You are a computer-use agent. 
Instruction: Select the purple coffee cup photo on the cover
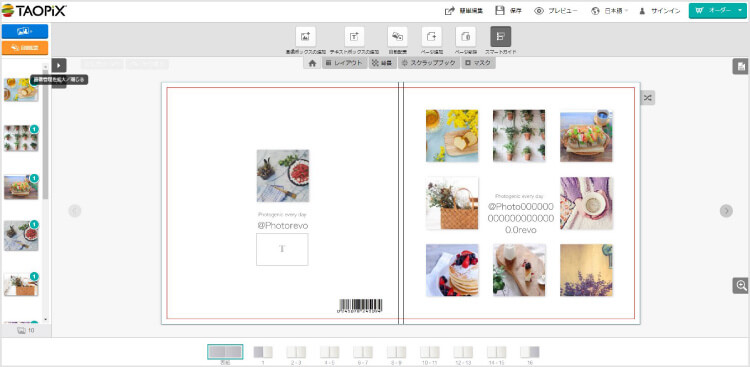coord(586,203)
